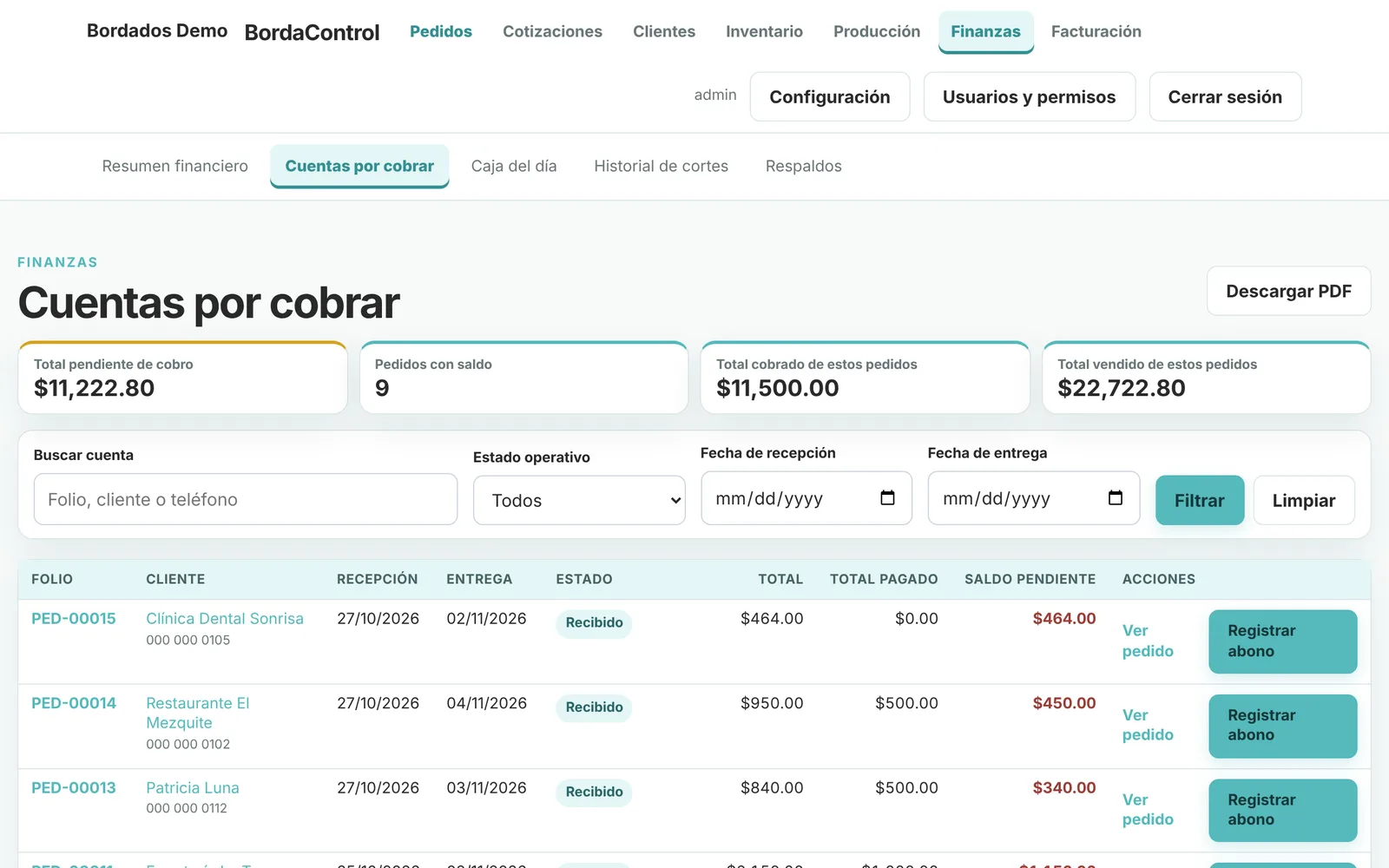
Task: Click the Total pendiente de cobro card
Action: click(x=182, y=378)
